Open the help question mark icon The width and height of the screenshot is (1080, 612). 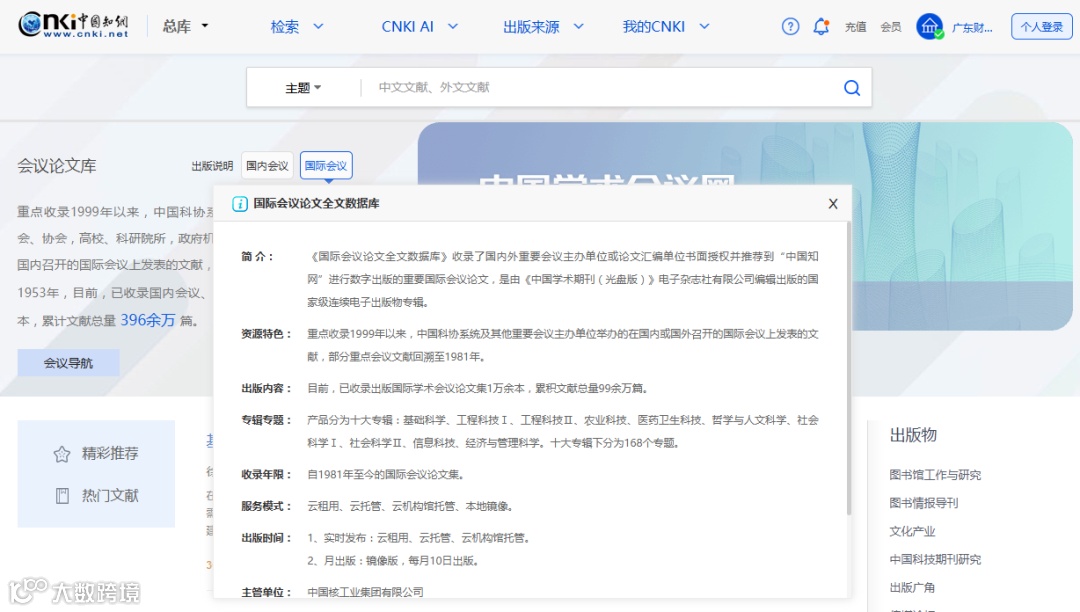[x=790, y=27]
